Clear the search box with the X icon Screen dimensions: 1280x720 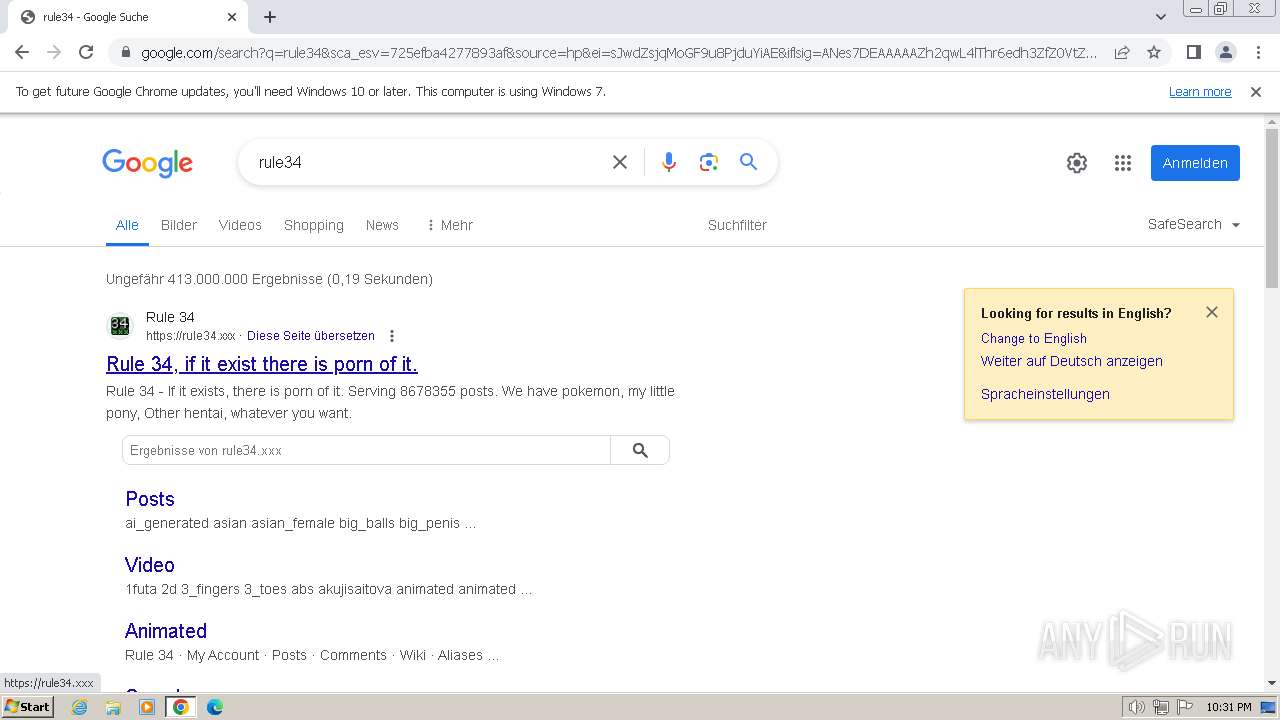pos(620,162)
